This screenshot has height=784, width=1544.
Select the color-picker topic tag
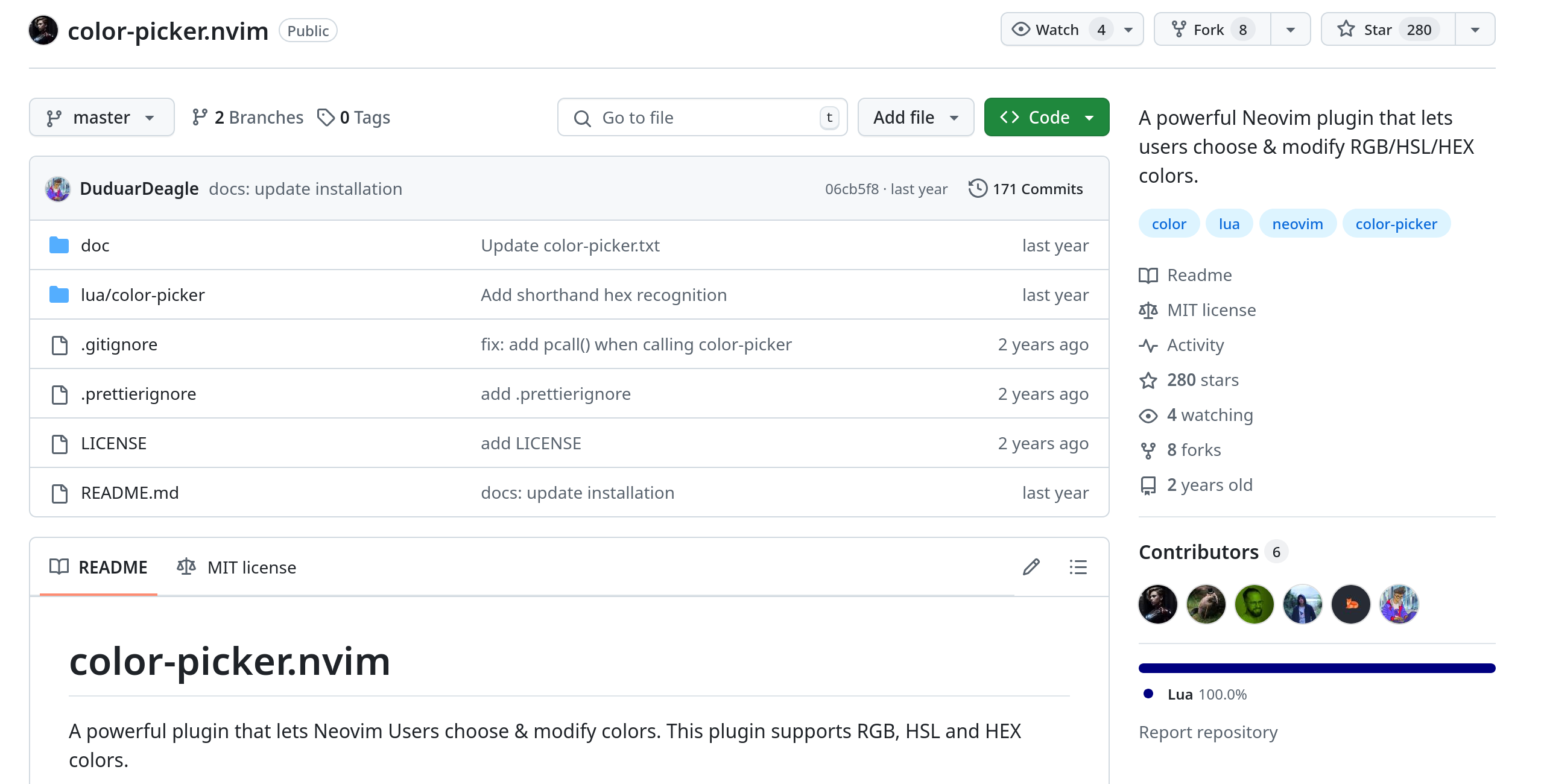point(1396,224)
